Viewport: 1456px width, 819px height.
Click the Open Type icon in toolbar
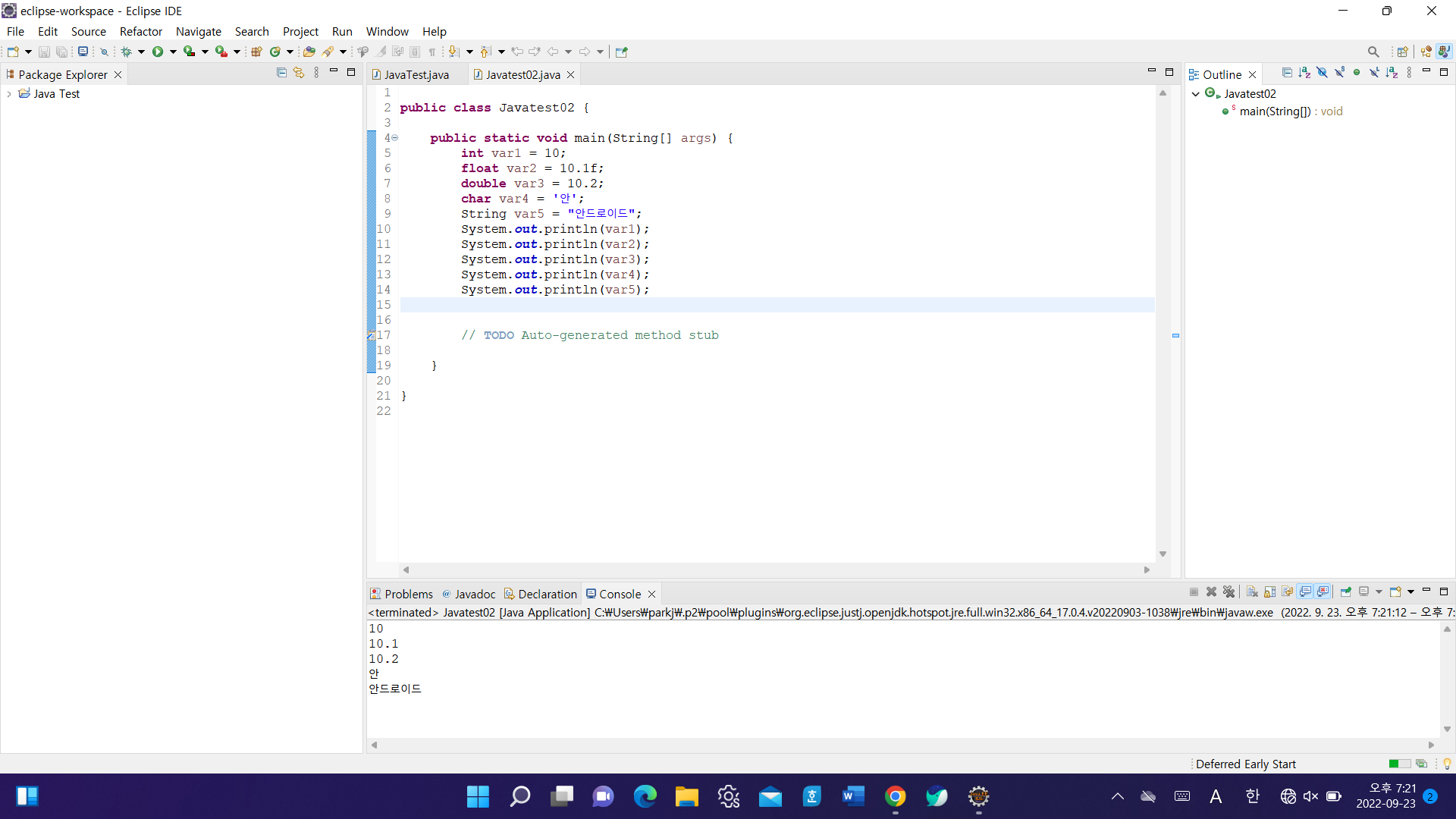[x=309, y=52]
